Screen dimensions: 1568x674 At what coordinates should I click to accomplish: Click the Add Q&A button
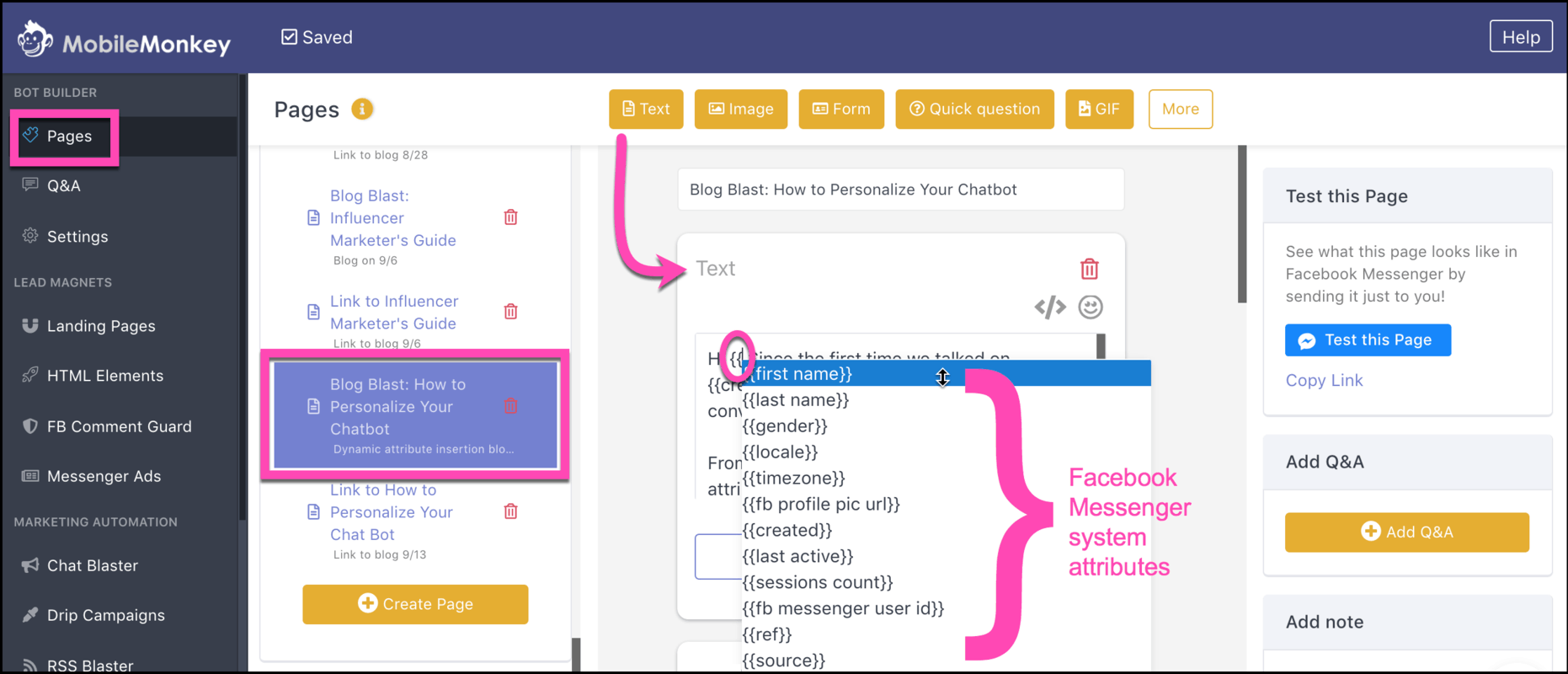pos(1406,532)
